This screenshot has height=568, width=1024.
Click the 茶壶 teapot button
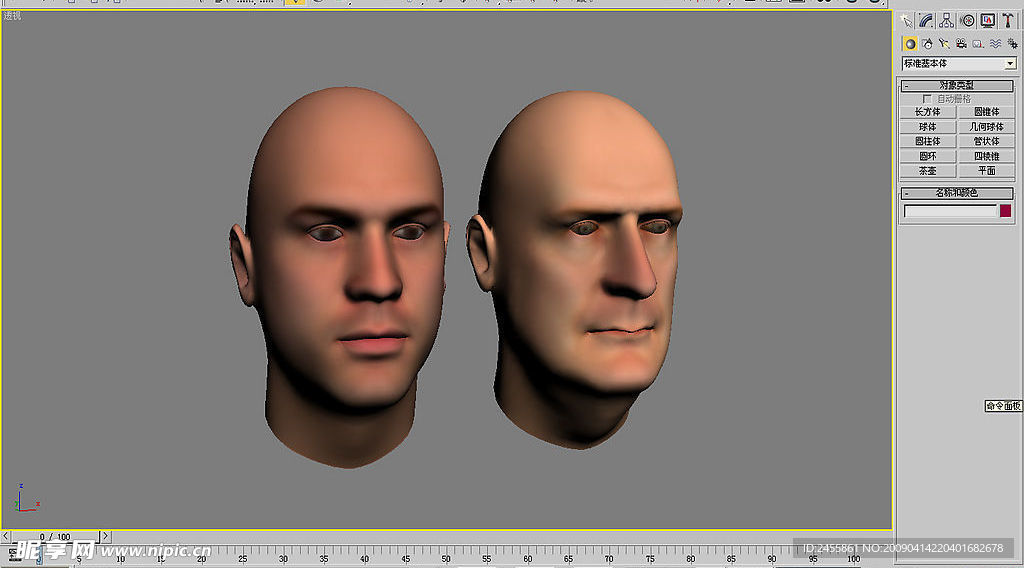point(928,171)
